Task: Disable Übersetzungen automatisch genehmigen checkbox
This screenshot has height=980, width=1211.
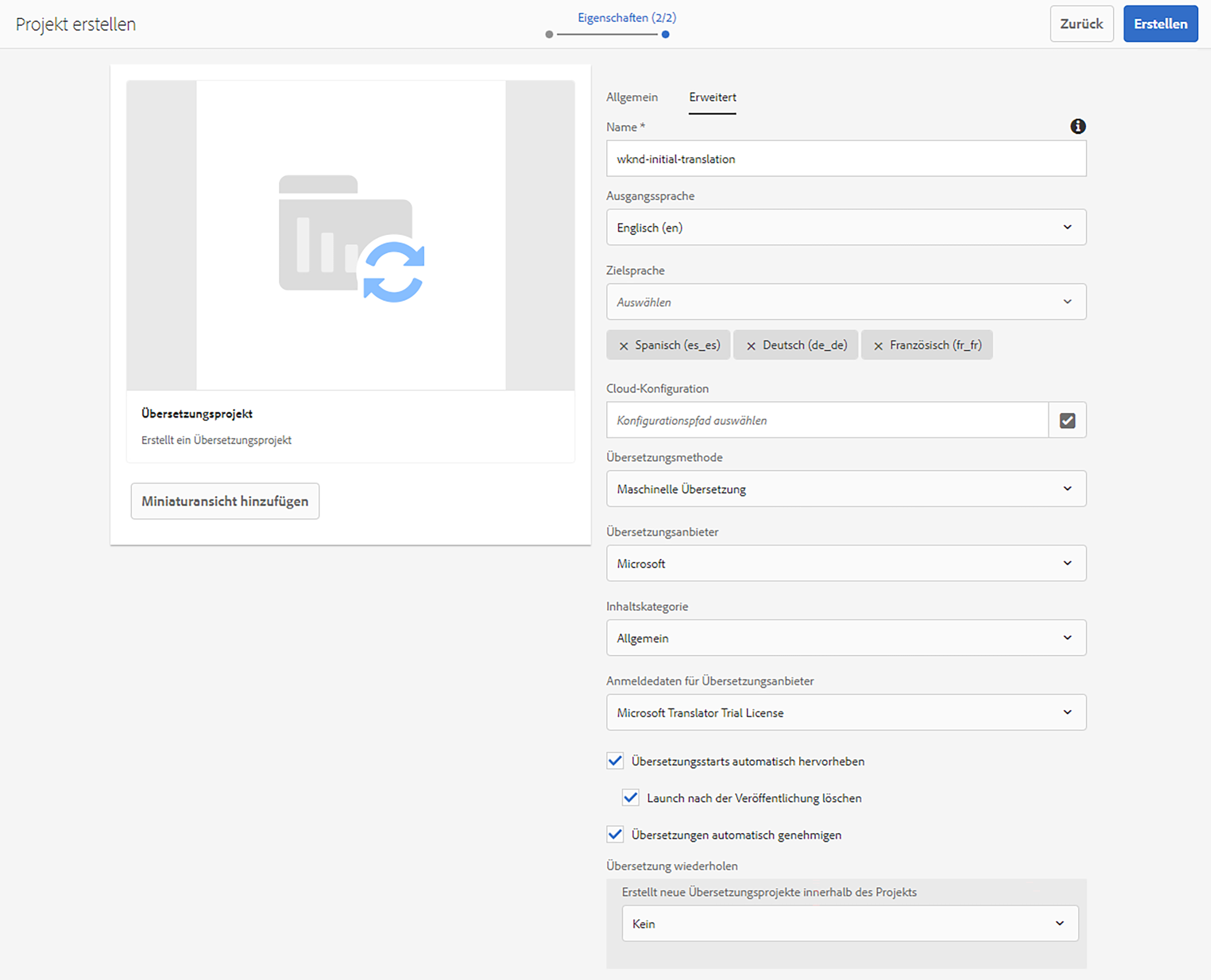Action: coord(615,834)
